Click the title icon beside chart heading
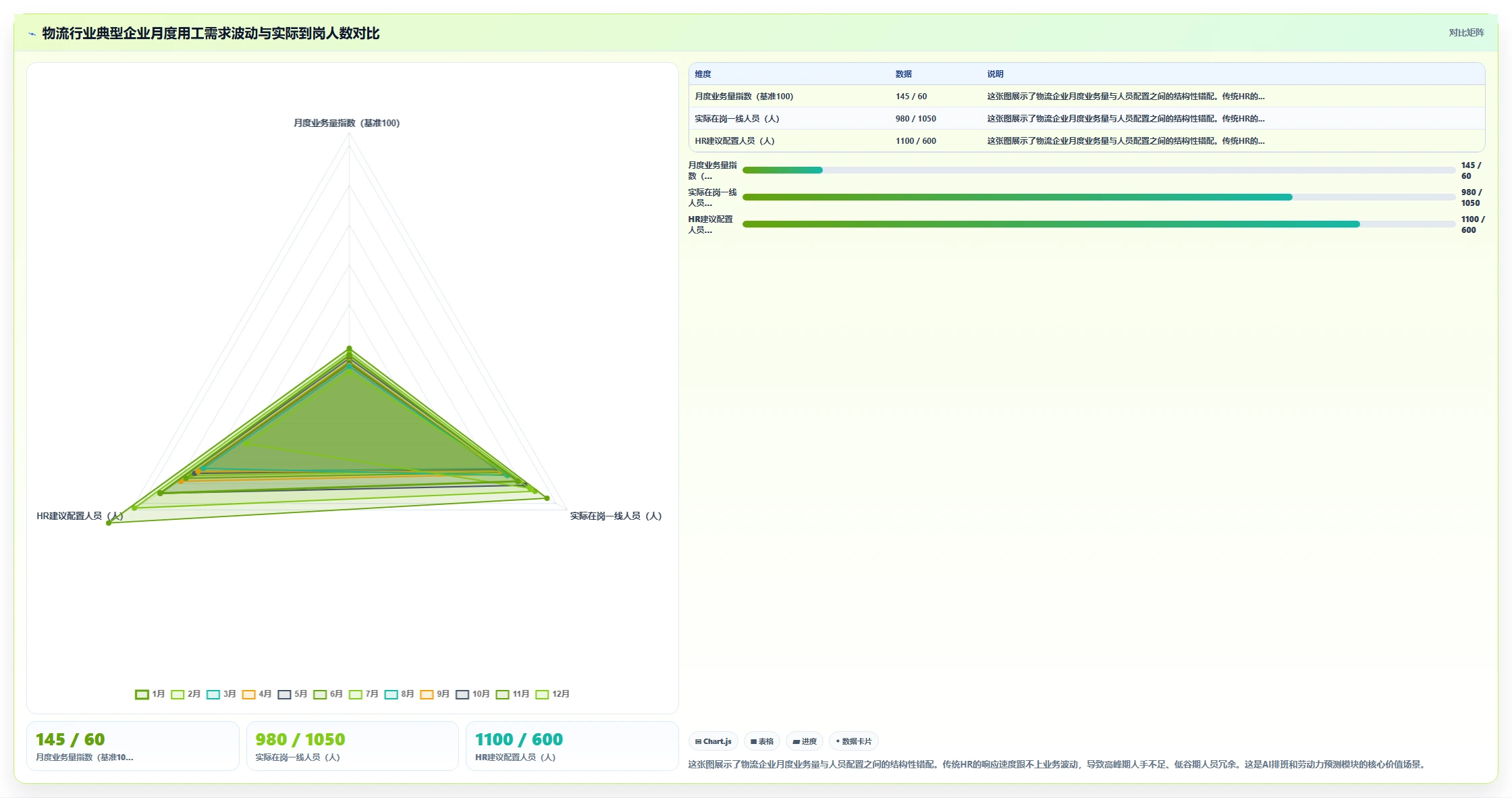Image resolution: width=1512 pixels, height=798 pixels. (x=32, y=34)
